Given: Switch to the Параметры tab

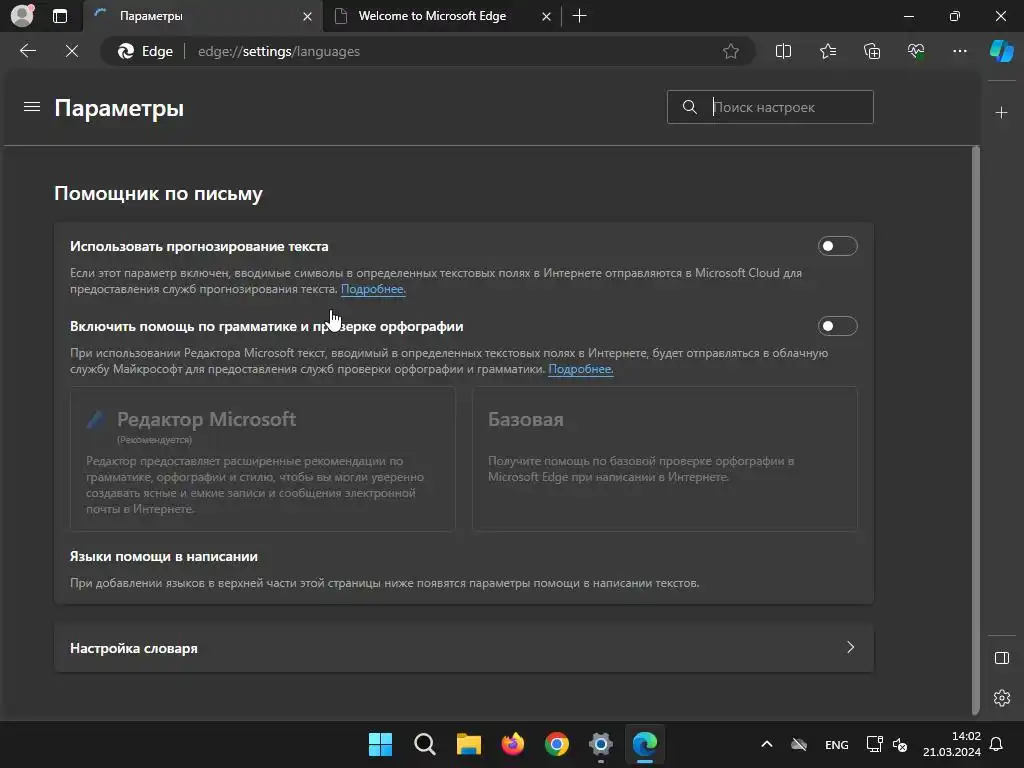Looking at the screenshot, I should [x=202, y=16].
